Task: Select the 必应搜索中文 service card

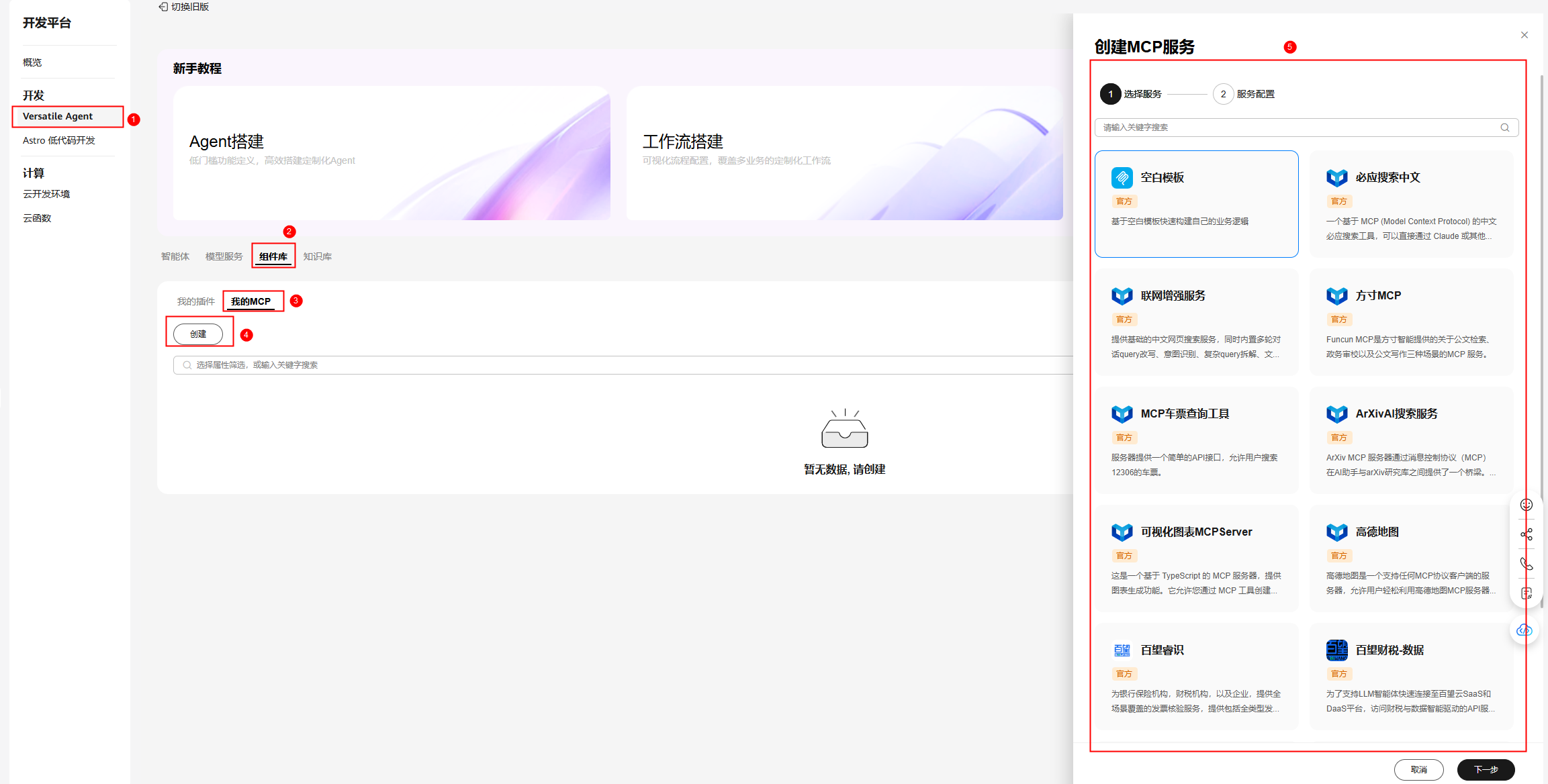Action: point(1411,204)
